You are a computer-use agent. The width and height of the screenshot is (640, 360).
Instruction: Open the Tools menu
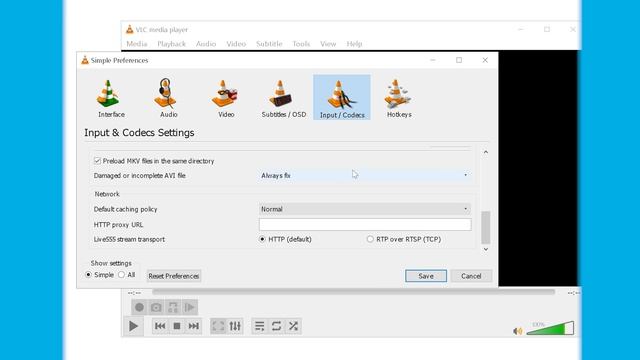click(x=301, y=44)
